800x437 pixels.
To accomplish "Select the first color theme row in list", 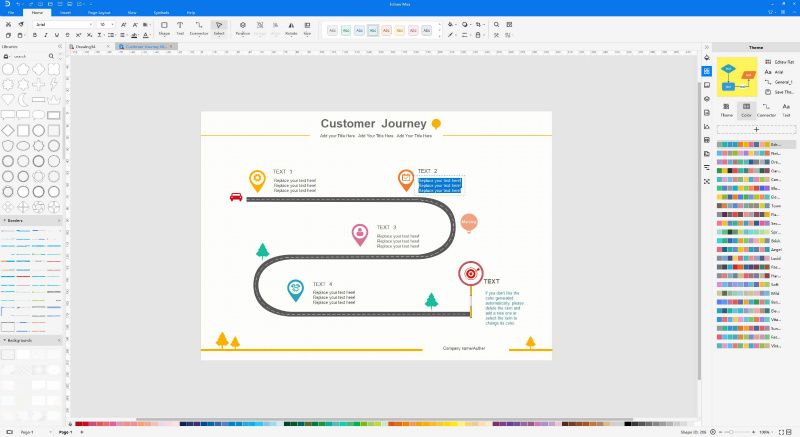I will [x=755, y=145].
